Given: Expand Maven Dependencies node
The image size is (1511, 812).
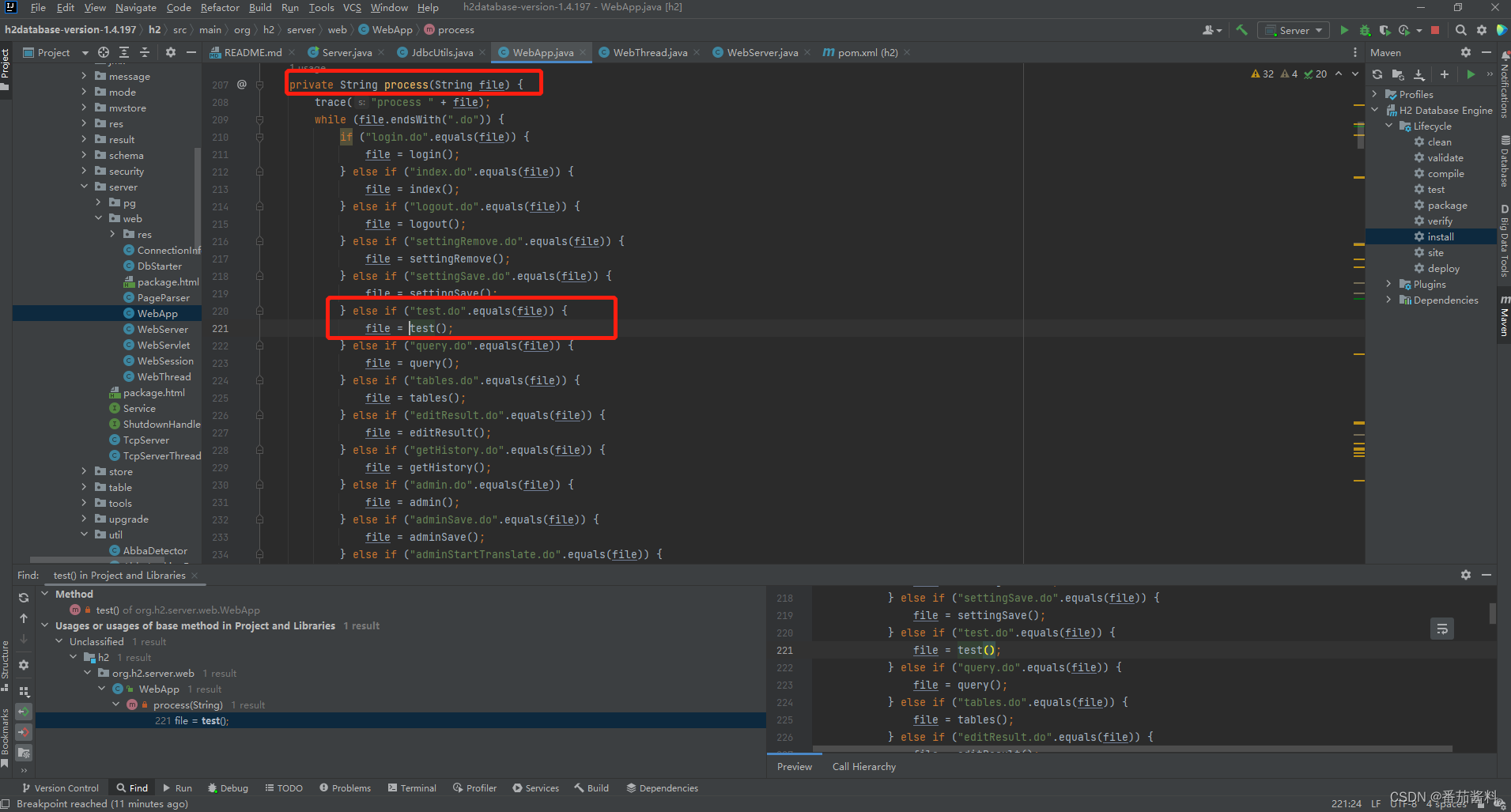Looking at the screenshot, I should tap(1389, 300).
